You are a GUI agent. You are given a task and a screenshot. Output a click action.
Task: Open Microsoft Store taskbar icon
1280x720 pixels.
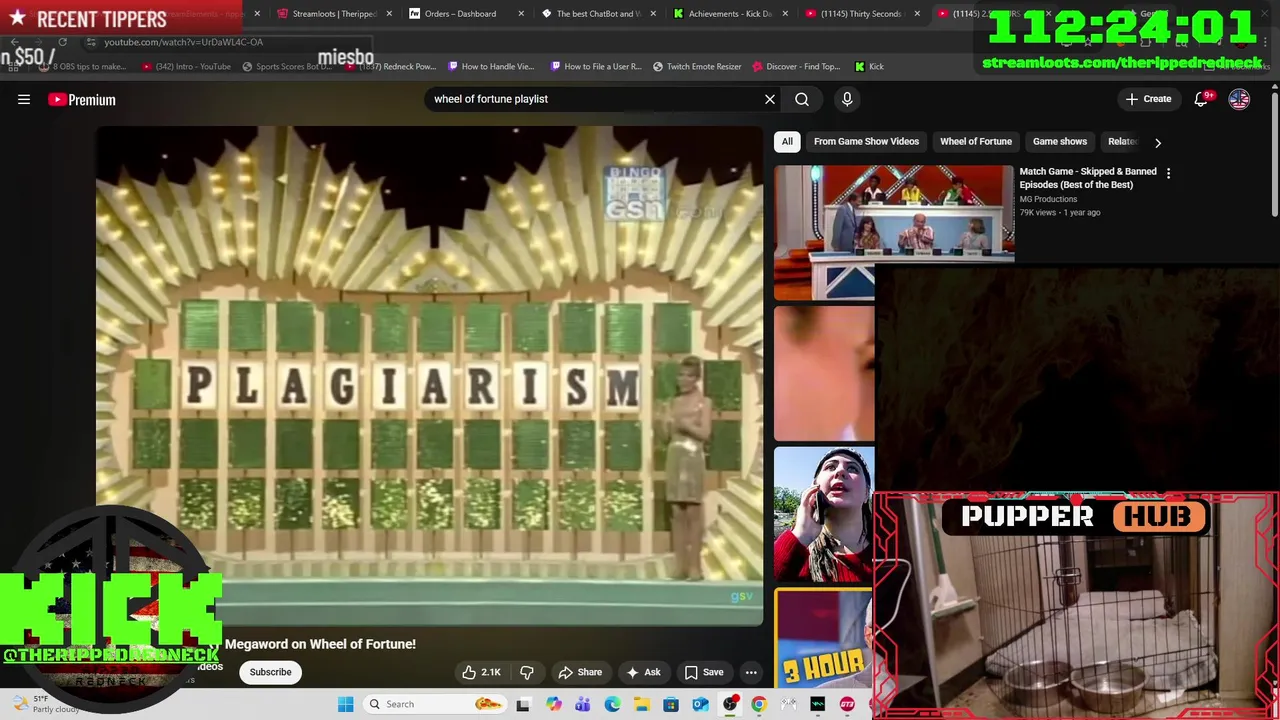(671, 704)
